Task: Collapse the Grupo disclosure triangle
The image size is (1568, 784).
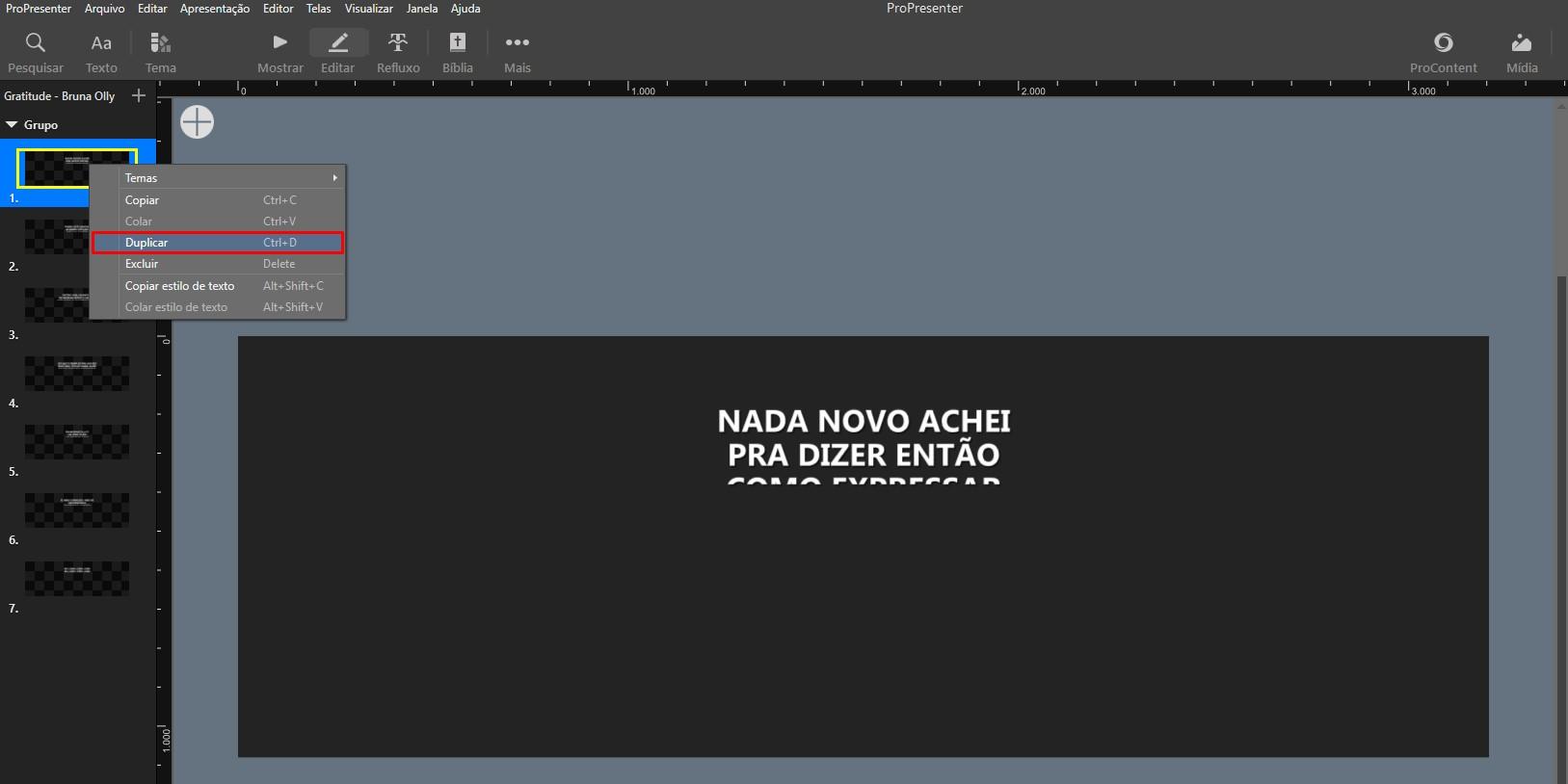Action: pos(12,125)
